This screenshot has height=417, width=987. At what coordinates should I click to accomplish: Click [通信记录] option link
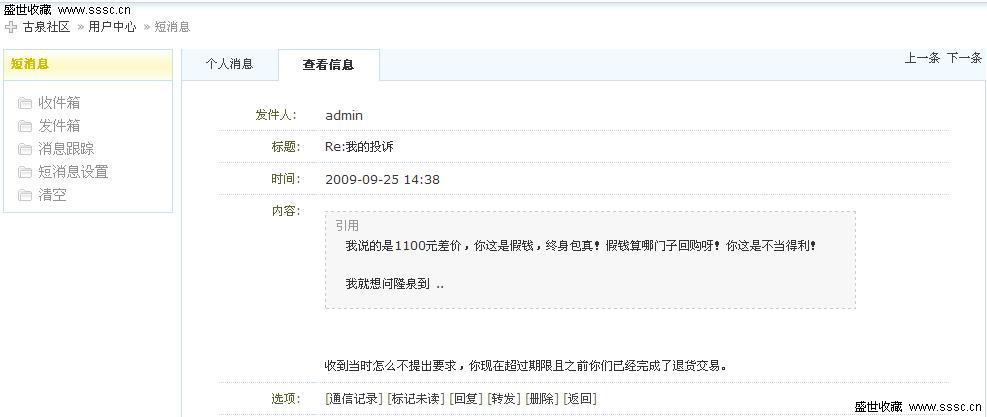click(353, 398)
